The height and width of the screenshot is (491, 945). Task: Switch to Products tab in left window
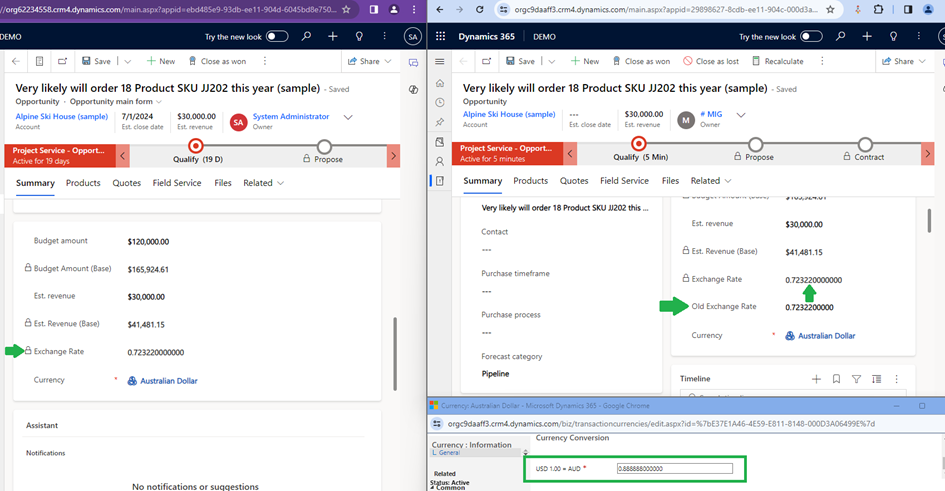click(83, 183)
